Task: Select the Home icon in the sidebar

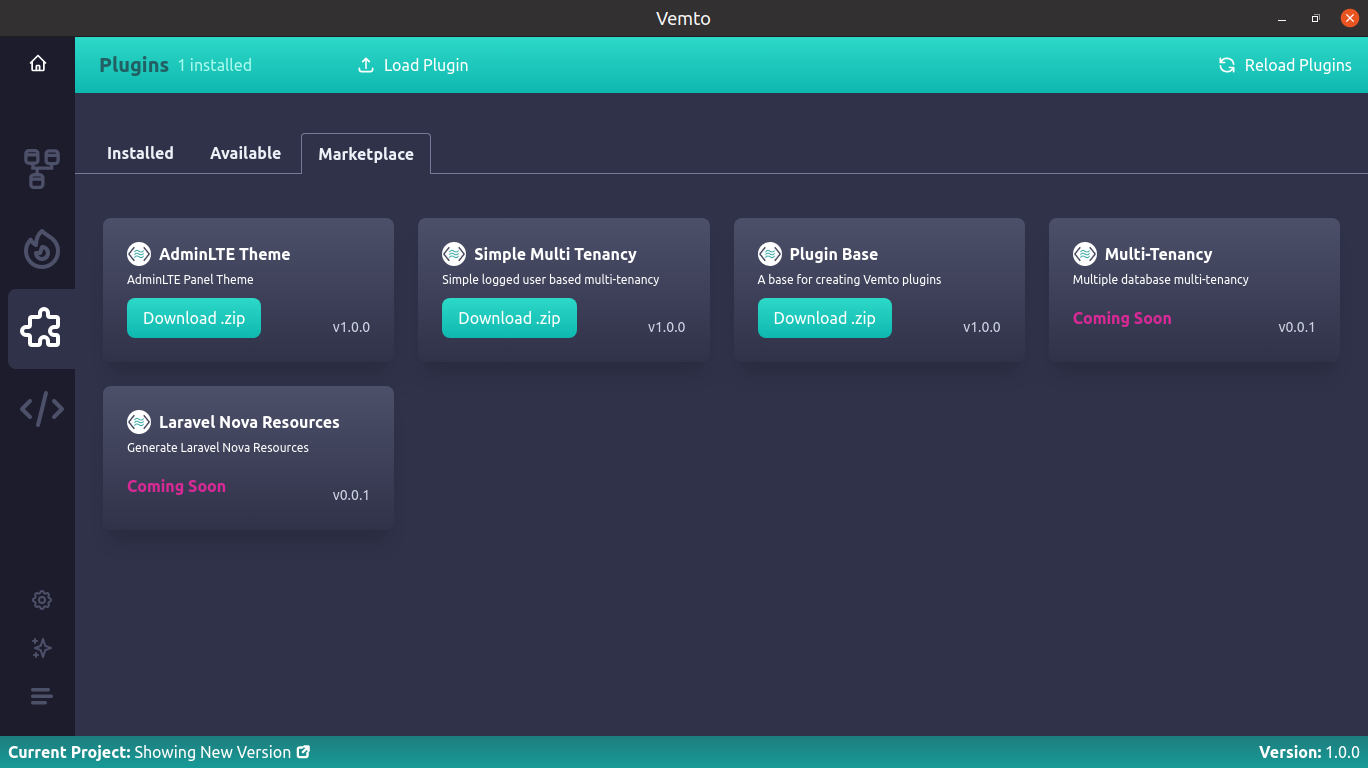Action: coord(38,62)
